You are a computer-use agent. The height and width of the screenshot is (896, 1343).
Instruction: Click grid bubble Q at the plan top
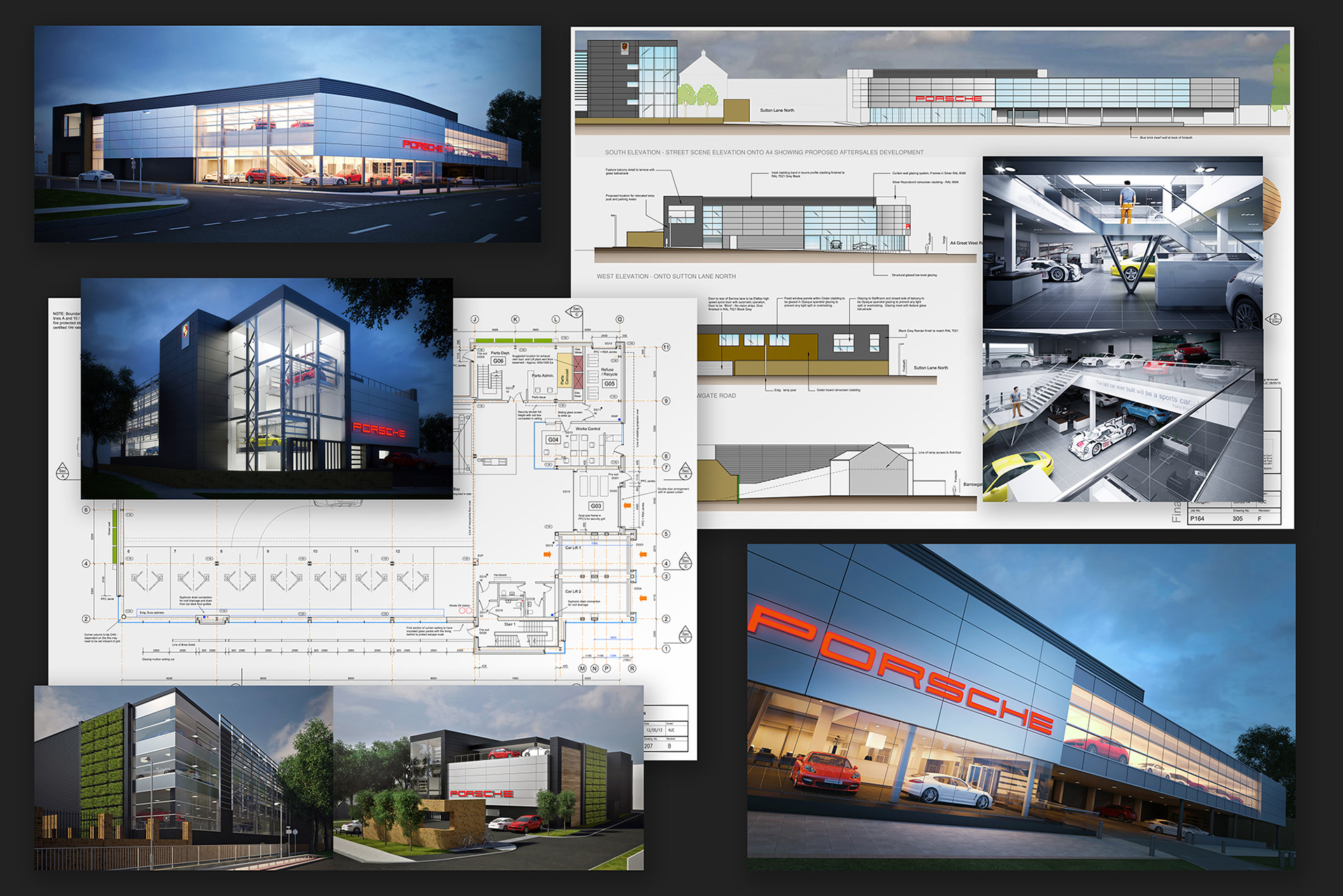click(x=620, y=319)
